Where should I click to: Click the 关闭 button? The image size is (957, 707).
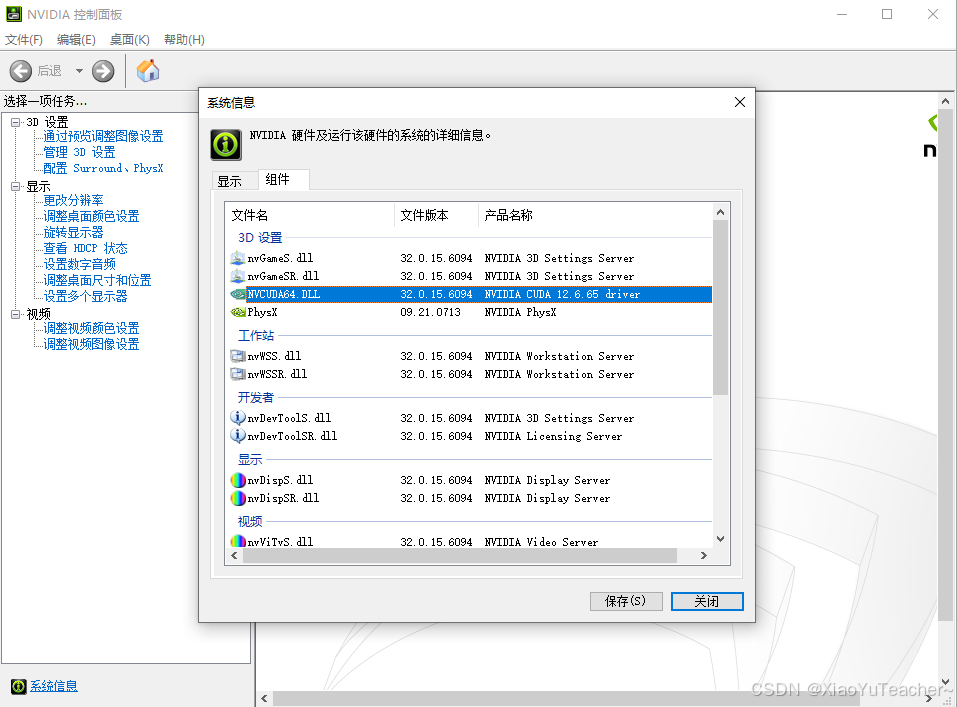(707, 601)
